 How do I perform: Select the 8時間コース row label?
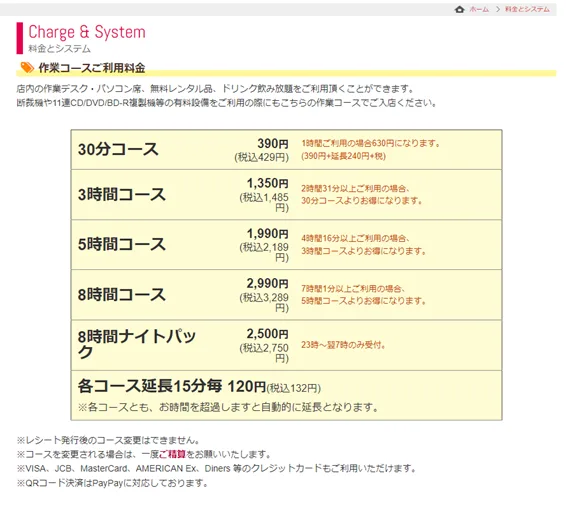tap(122, 295)
